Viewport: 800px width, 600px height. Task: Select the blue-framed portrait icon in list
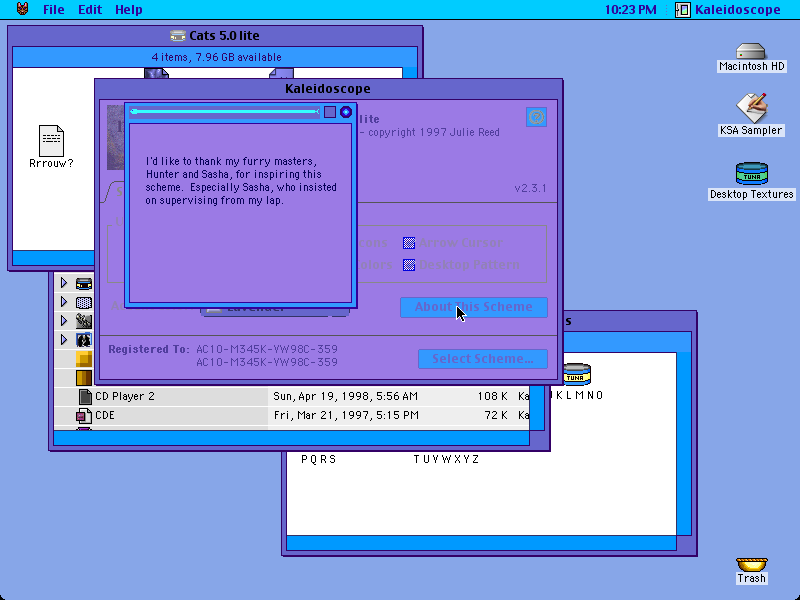click(84, 340)
